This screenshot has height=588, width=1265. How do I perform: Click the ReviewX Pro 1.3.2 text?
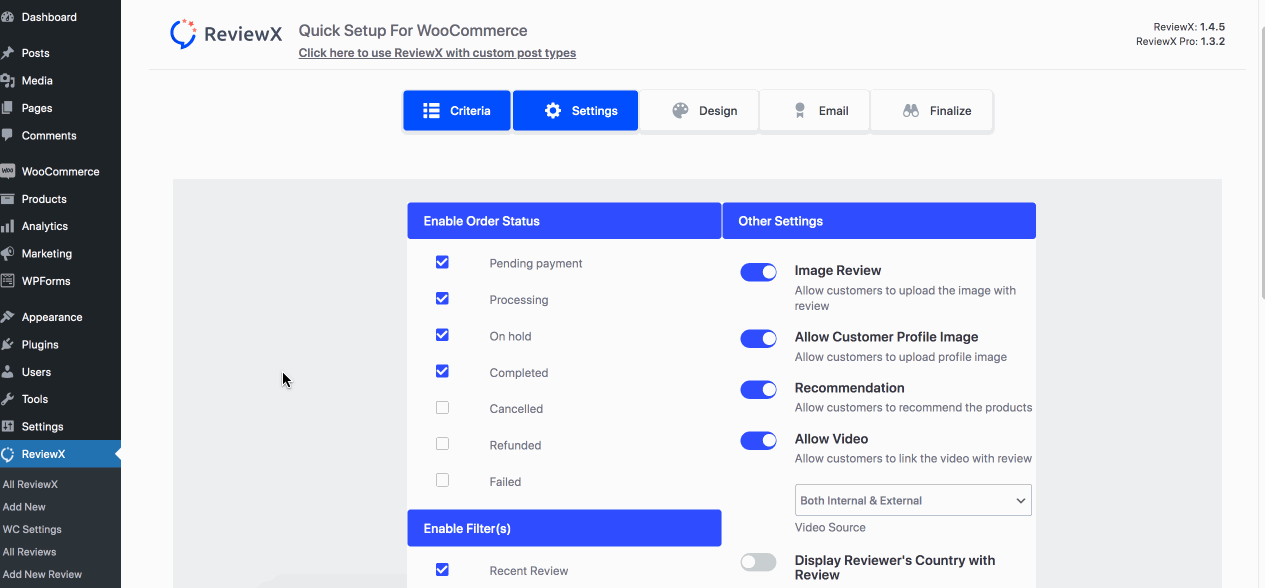[1180, 42]
